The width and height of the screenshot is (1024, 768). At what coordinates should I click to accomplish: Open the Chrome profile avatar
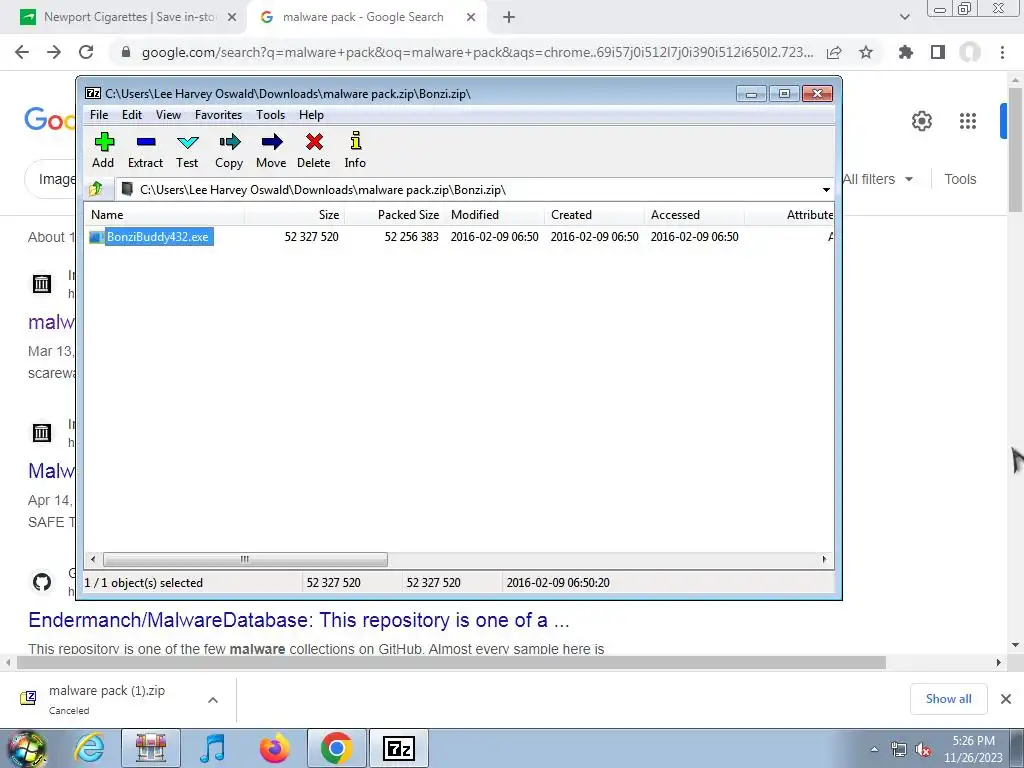coord(970,52)
